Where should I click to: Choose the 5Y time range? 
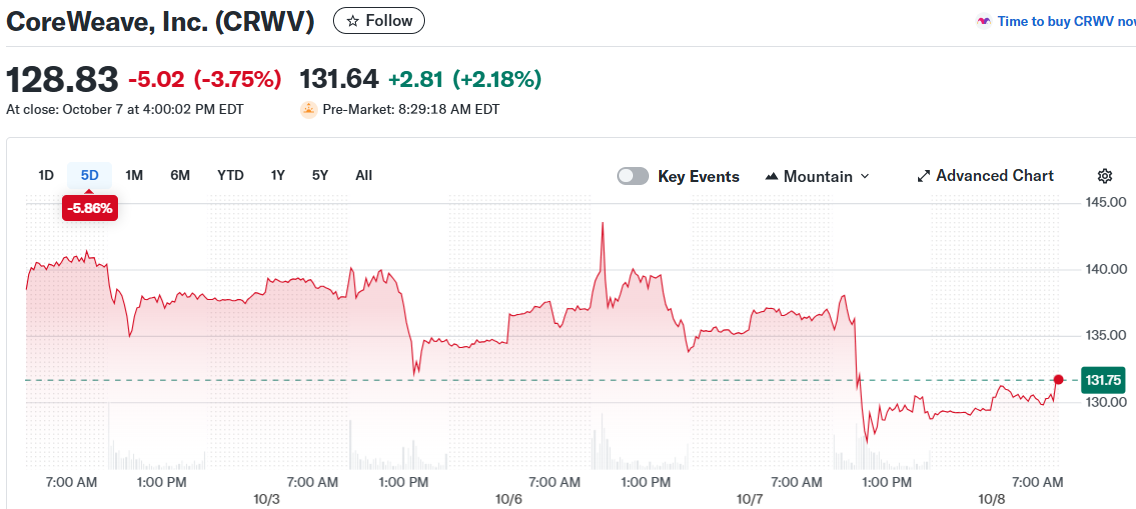click(x=320, y=175)
